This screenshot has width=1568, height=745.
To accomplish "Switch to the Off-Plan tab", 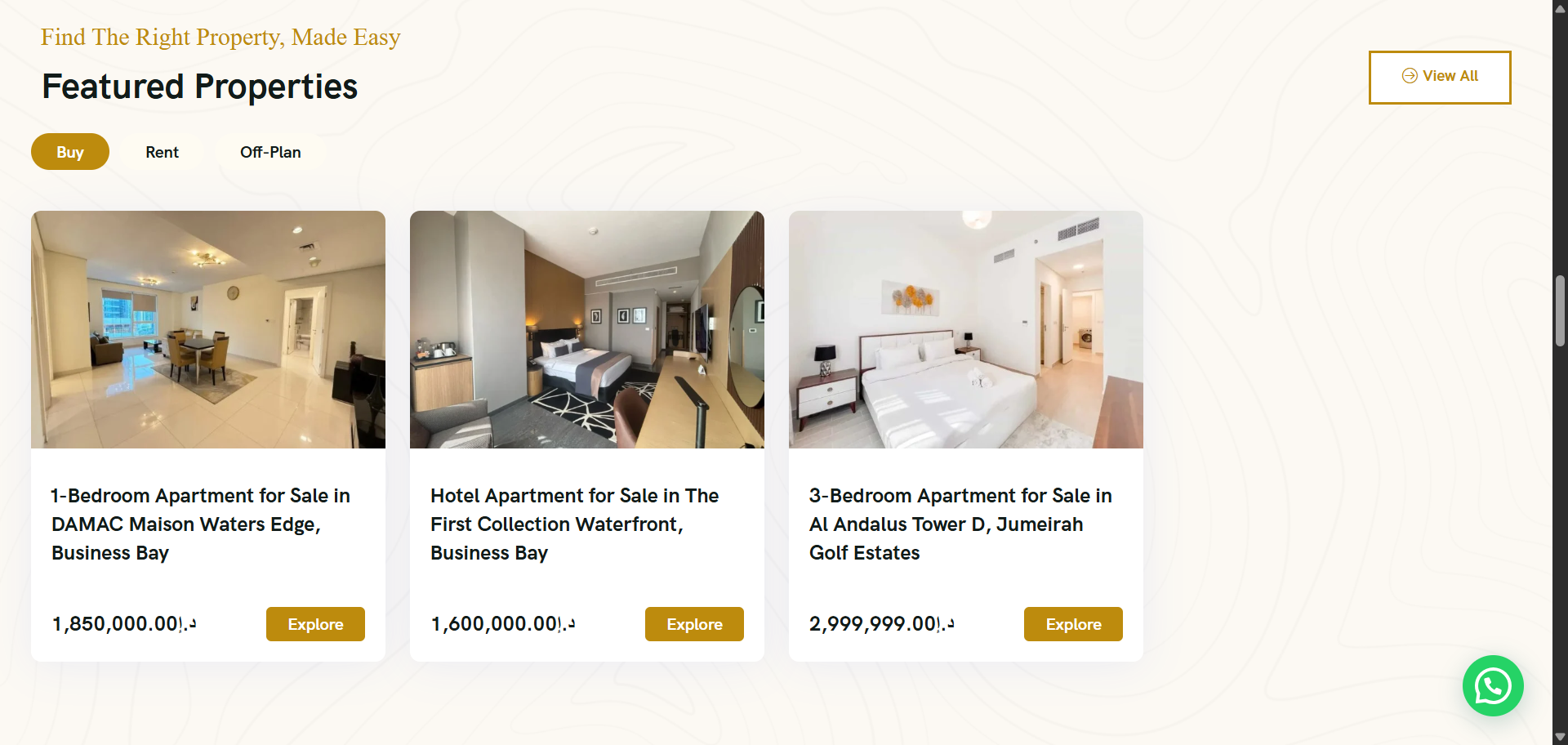I will coord(270,152).
